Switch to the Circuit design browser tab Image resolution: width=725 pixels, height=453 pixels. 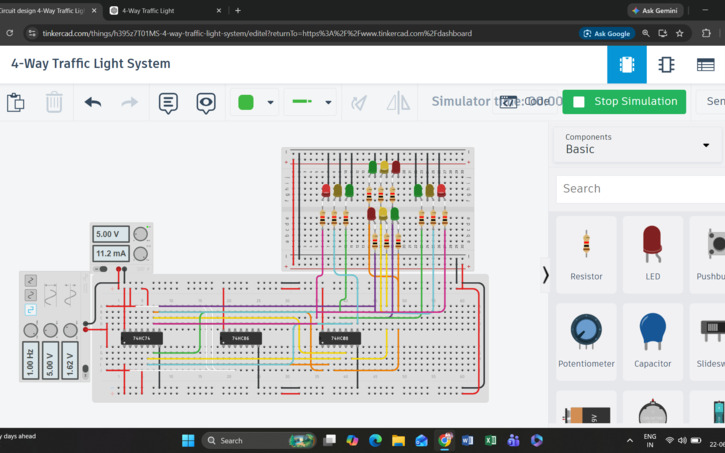point(46,11)
